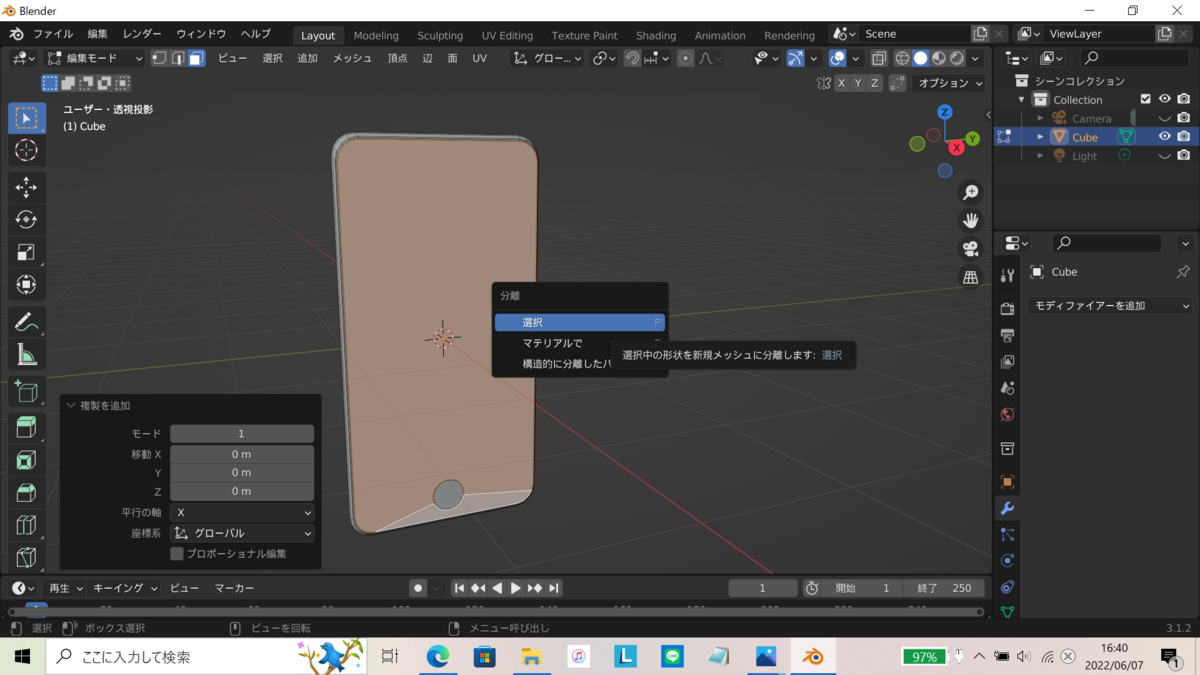Open the モディファイアーを追加 dropdown

click(1111, 306)
